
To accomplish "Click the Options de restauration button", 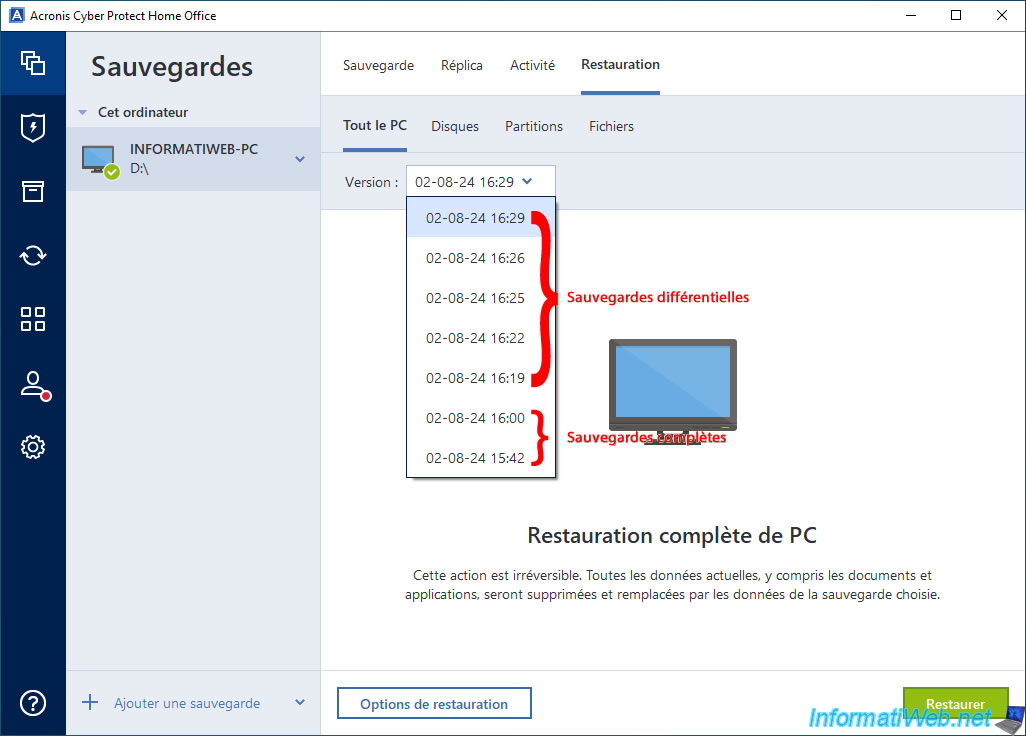I will click(434, 703).
